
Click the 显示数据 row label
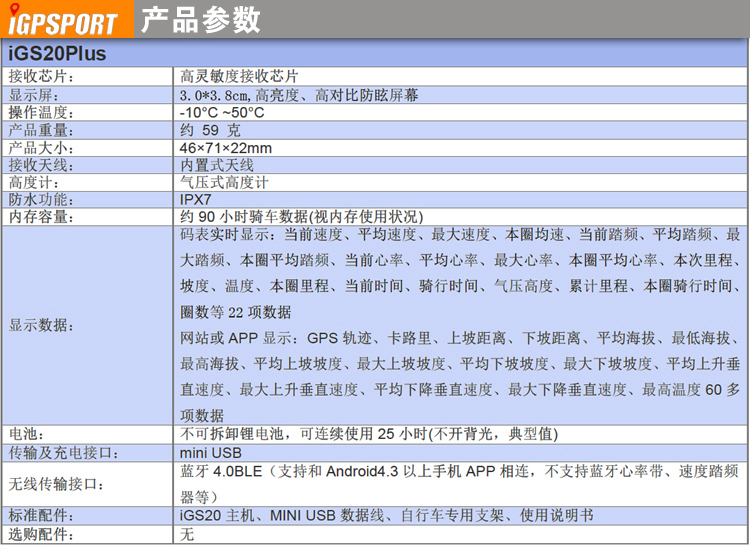tap(41, 325)
